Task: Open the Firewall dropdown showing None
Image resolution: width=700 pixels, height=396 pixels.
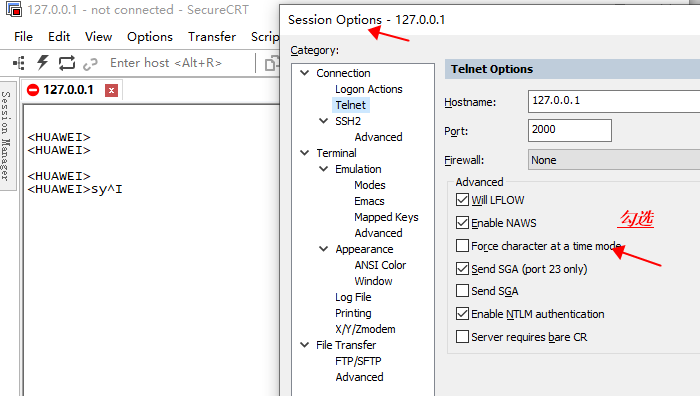Action: tap(614, 160)
